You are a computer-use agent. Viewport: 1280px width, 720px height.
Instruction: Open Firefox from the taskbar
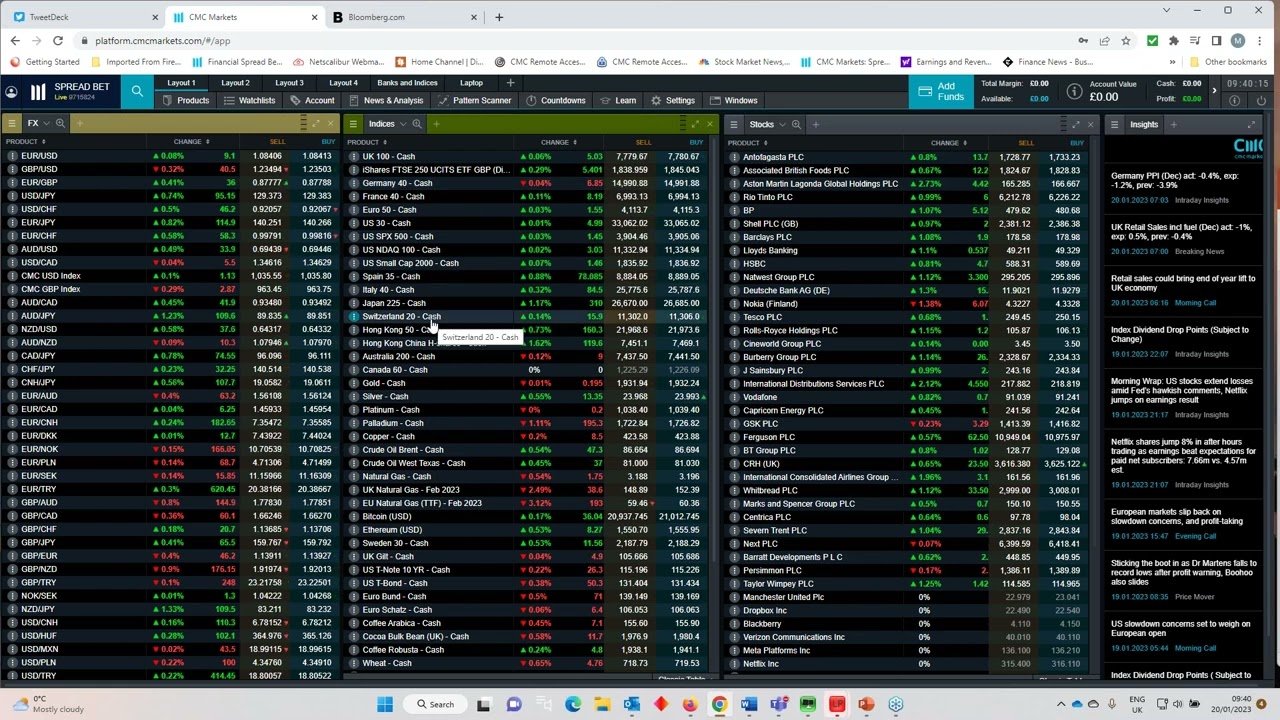coord(690,704)
